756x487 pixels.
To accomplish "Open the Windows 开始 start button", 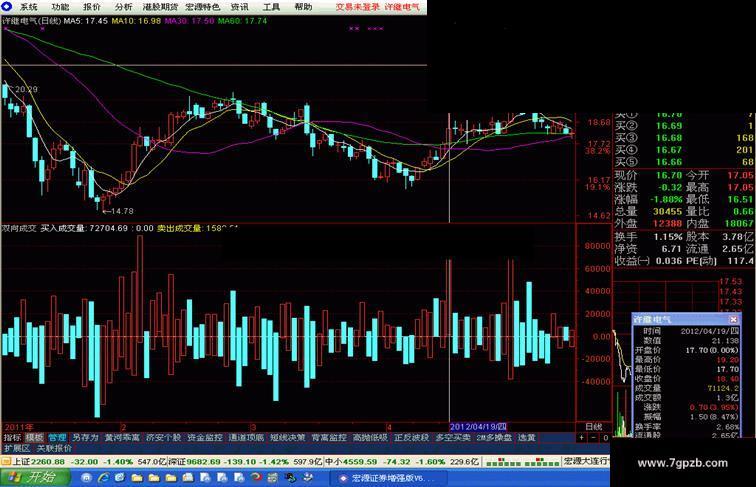I will pos(35,478).
